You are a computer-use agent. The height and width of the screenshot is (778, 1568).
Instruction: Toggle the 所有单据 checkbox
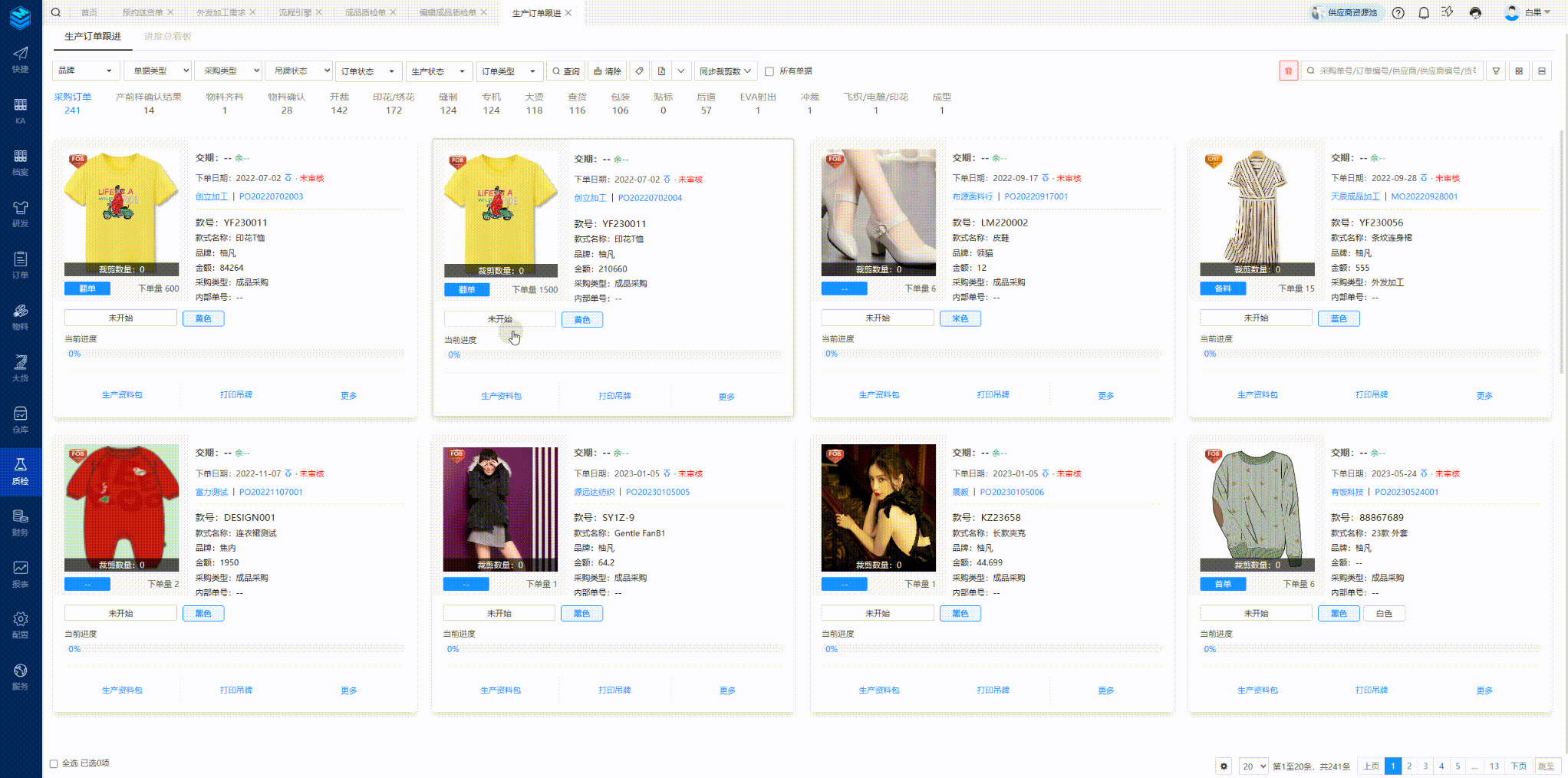769,71
